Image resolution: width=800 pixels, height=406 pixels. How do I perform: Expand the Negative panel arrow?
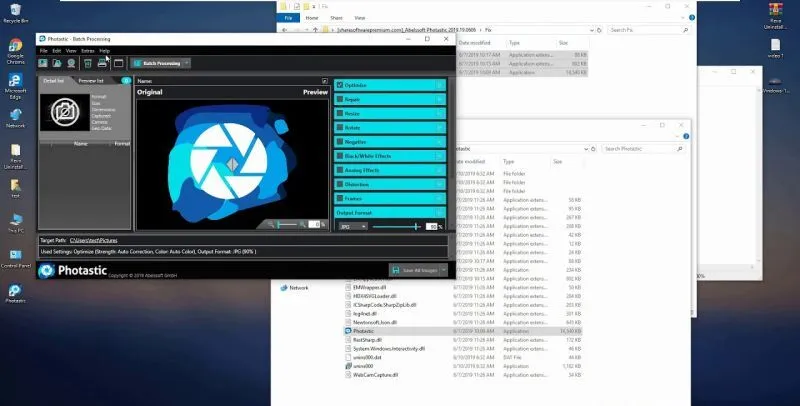pos(440,142)
